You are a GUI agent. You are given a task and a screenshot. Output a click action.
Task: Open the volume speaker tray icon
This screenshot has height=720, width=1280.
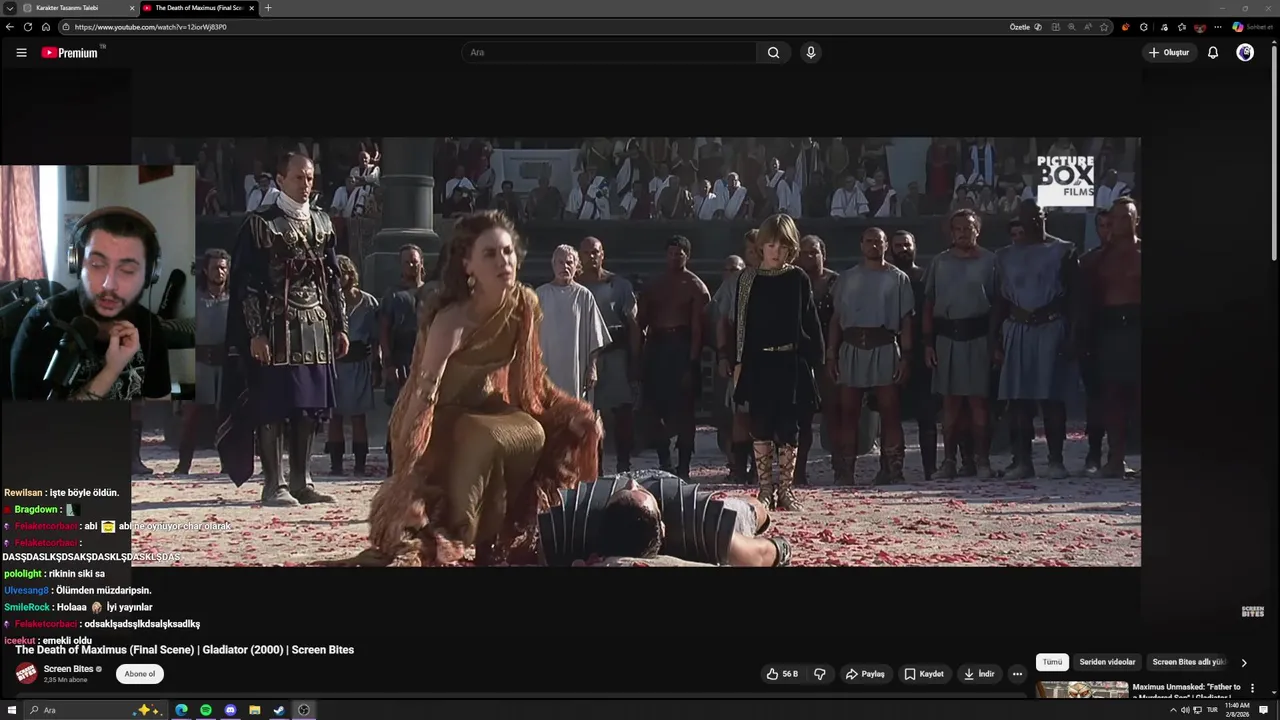pyautogui.click(x=1185, y=710)
